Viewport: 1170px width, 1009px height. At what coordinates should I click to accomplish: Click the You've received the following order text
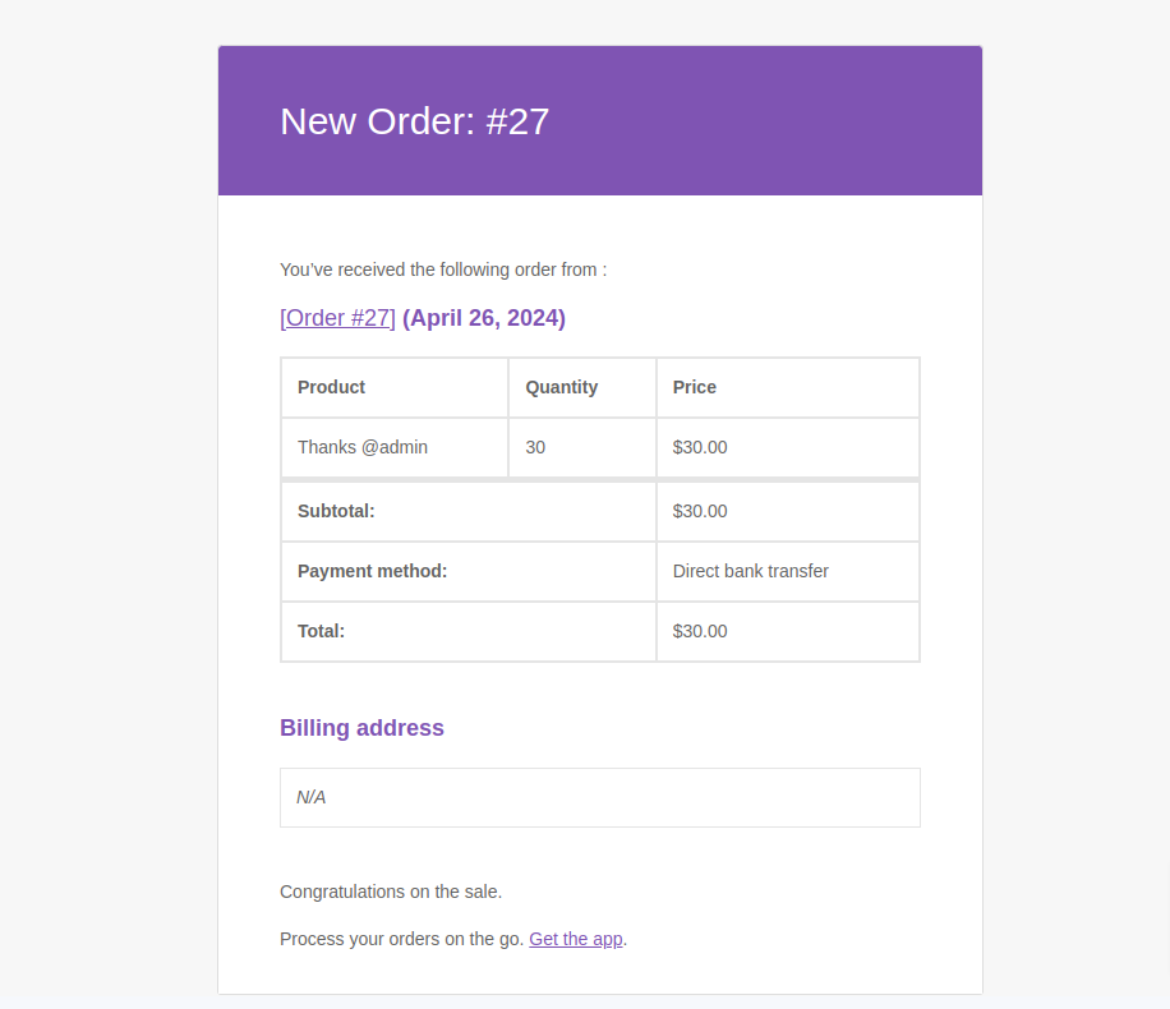[x=442, y=269]
